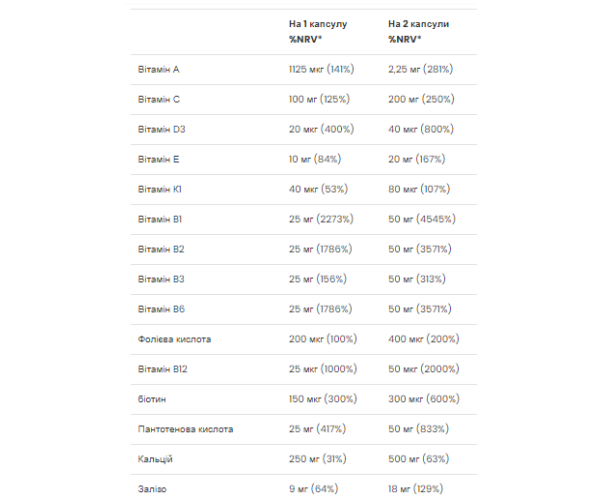Select the "Вітамін K1" row label
The width and height of the screenshot is (600, 500).
click(159, 189)
